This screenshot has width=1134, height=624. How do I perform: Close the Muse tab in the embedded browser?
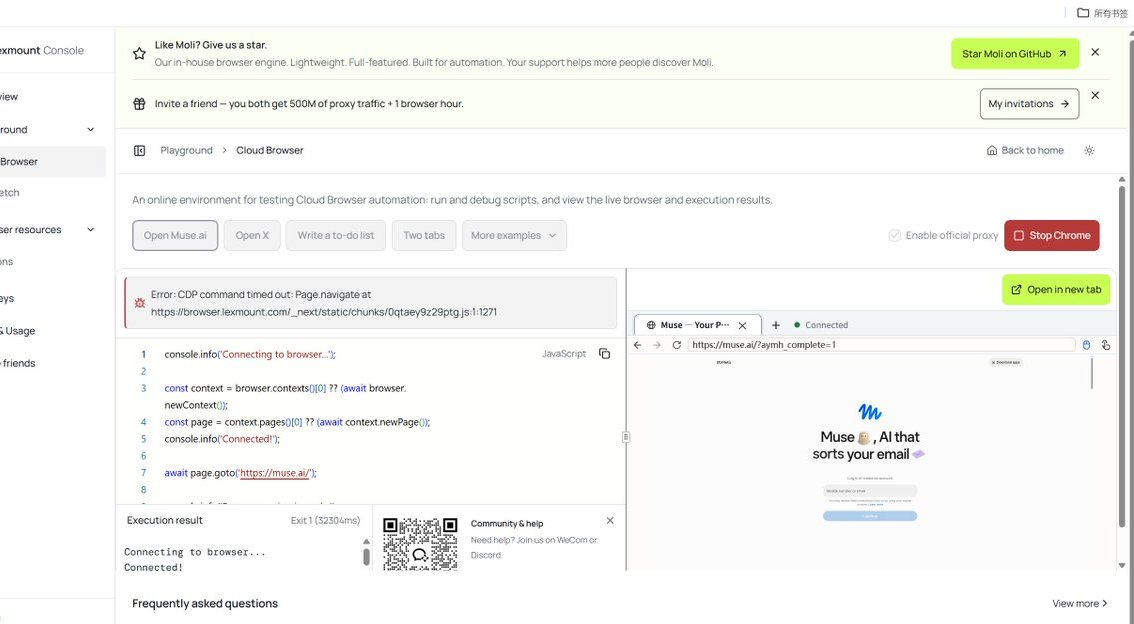pos(742,325)
